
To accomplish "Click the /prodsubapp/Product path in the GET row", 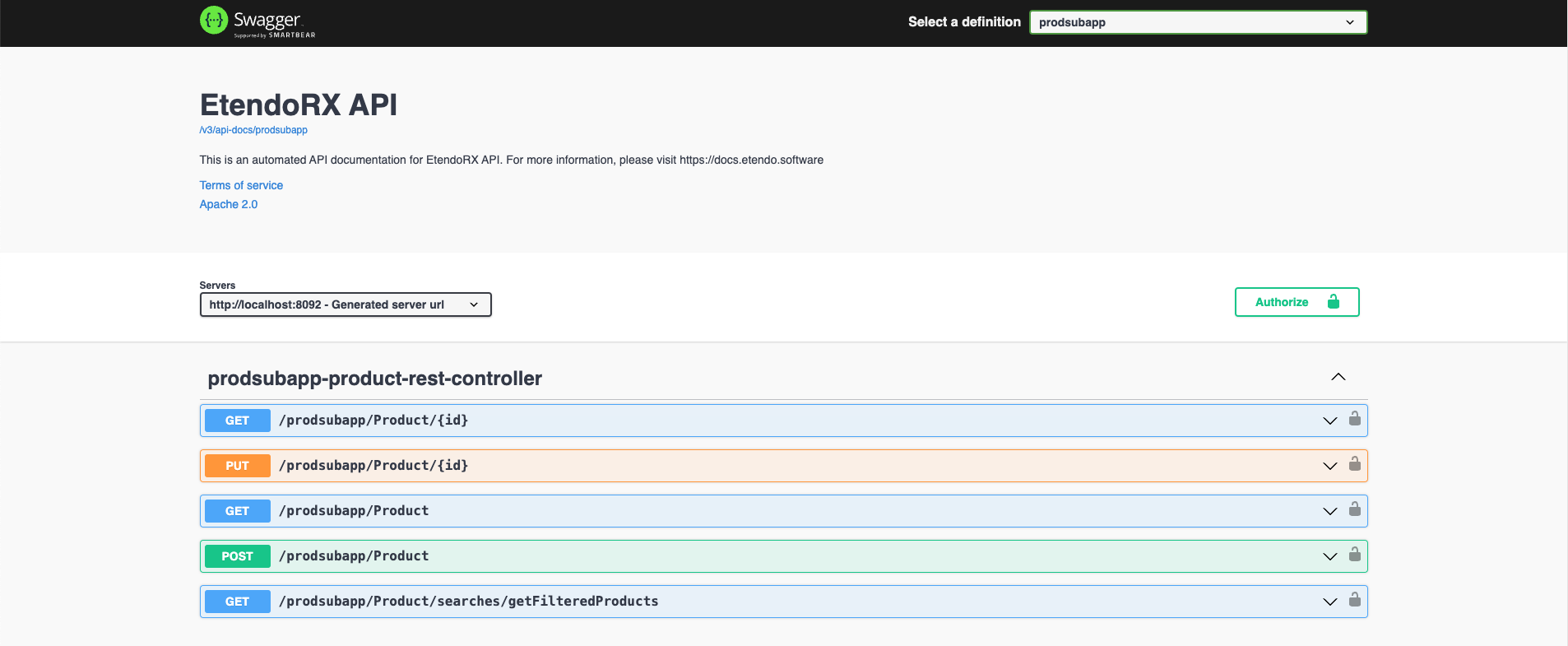I will (x=354, y=511).
